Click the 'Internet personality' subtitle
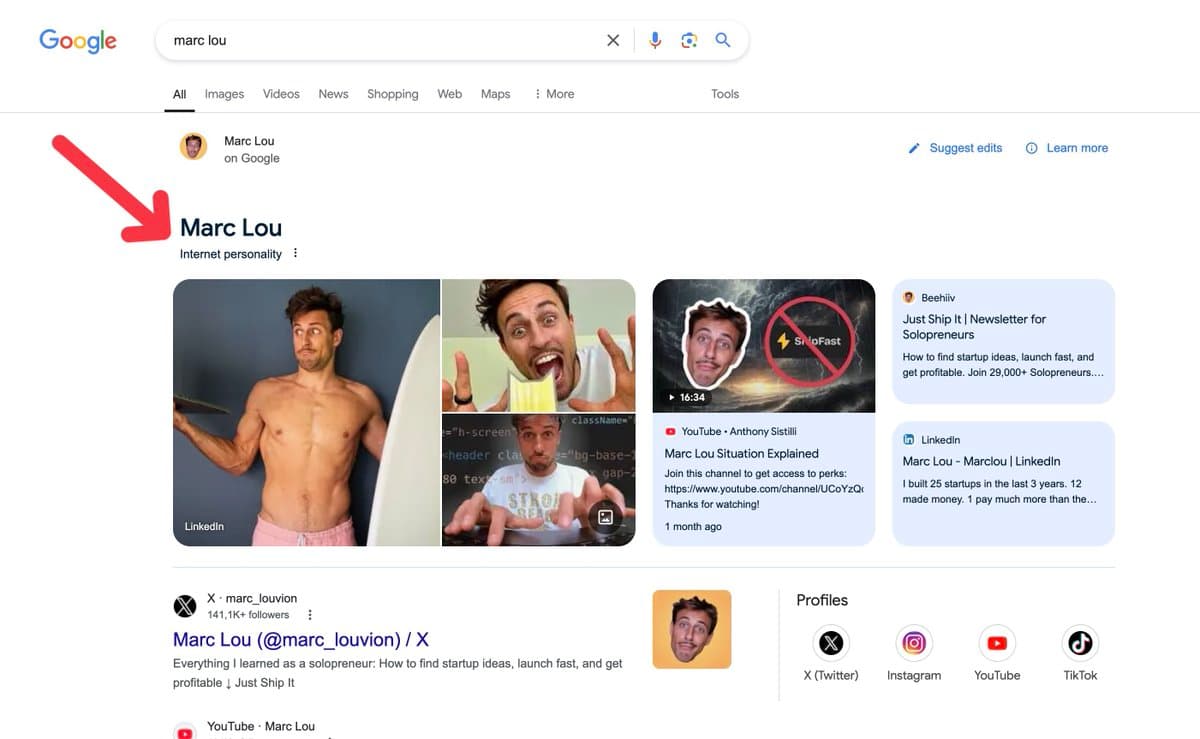 (231, 254)
